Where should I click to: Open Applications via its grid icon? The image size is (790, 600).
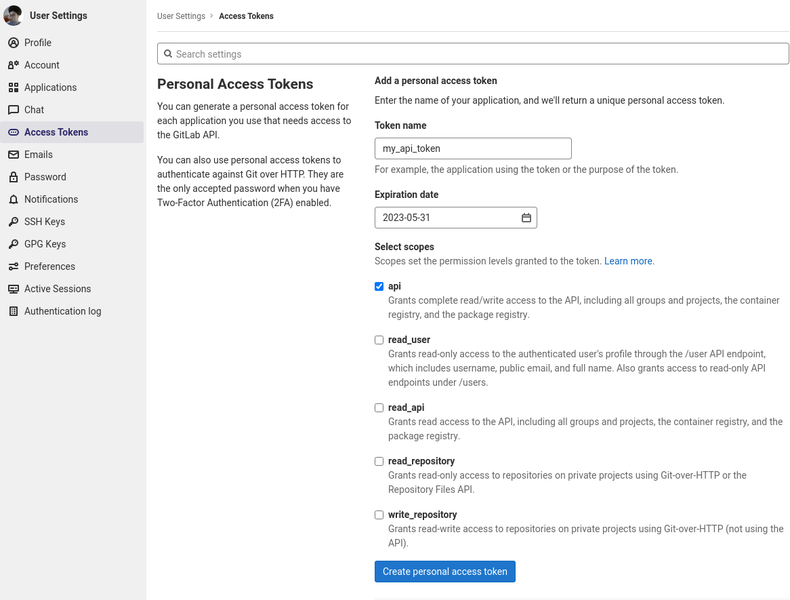tap(13, 88)
